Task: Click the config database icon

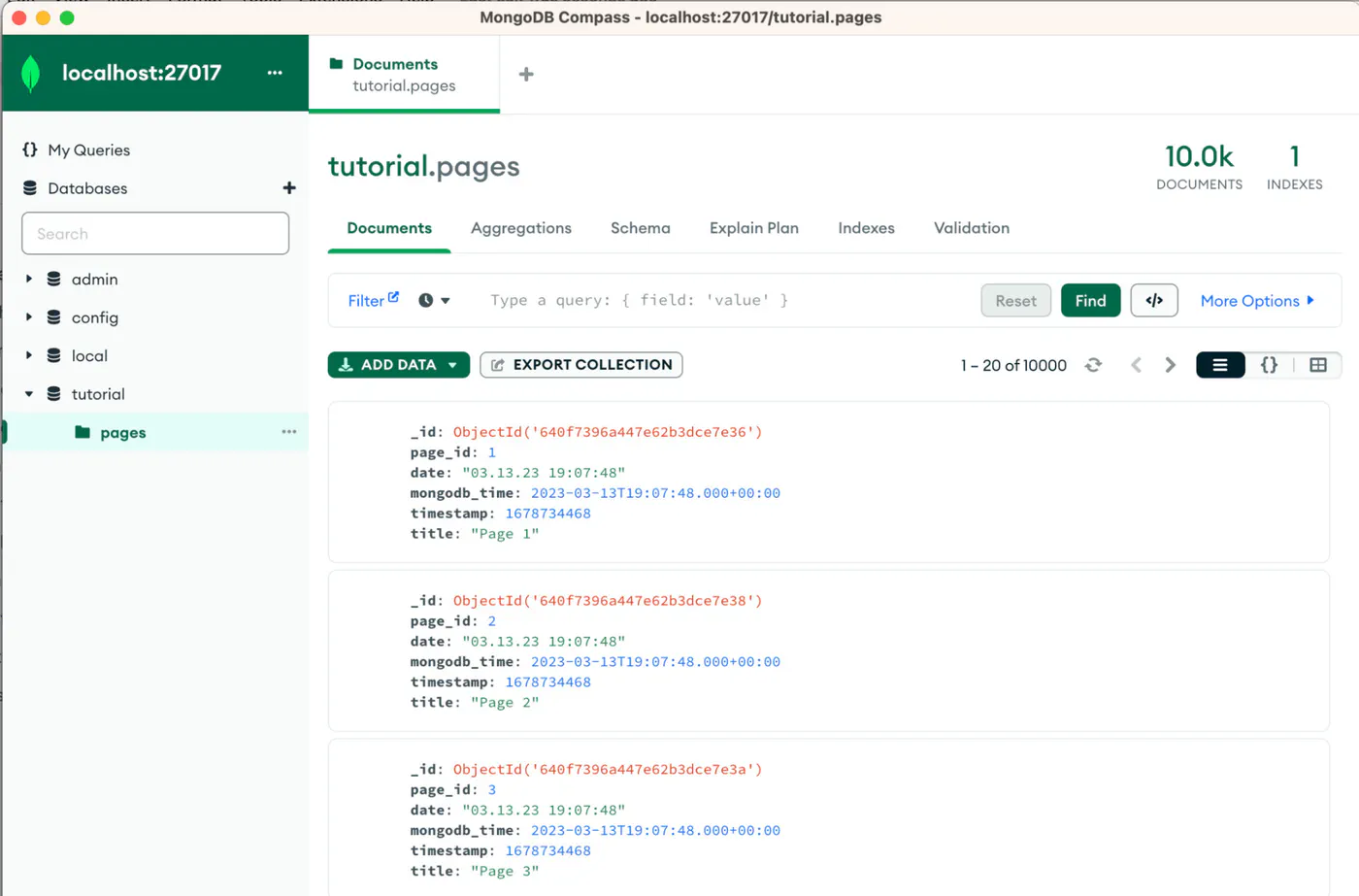Action: click(54, 317)
